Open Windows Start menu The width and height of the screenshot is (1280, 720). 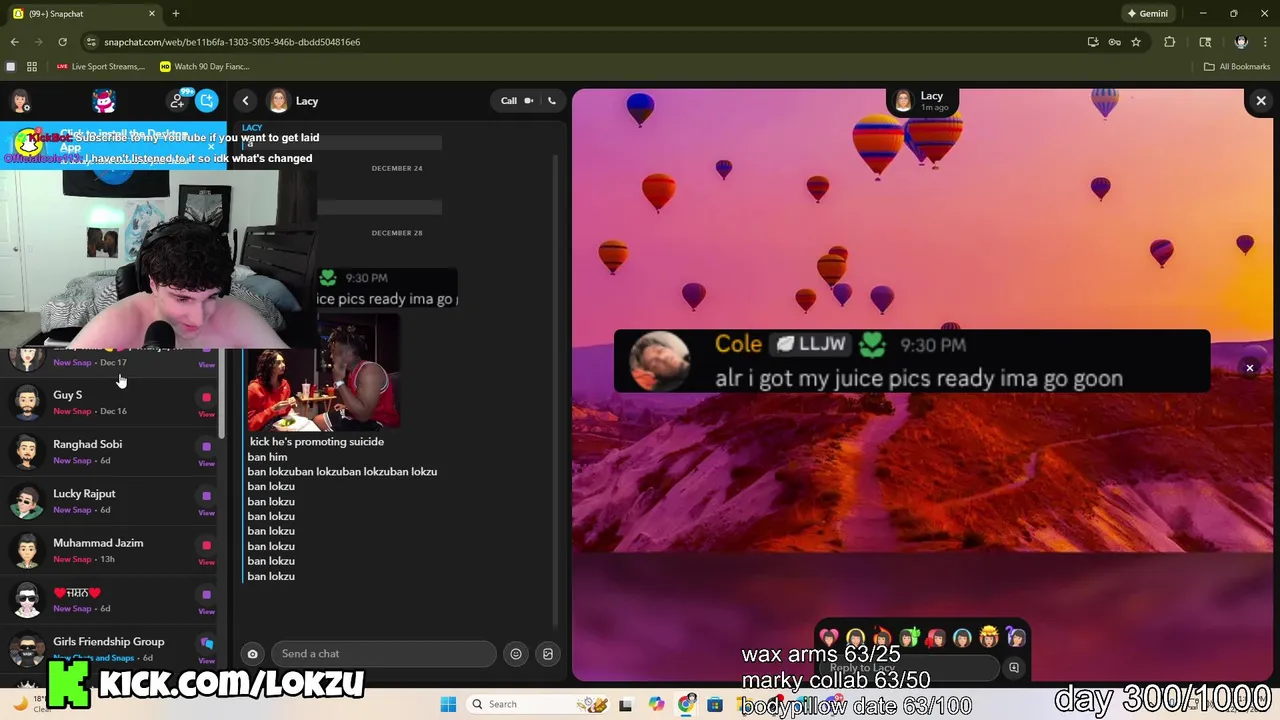[448, 704]
